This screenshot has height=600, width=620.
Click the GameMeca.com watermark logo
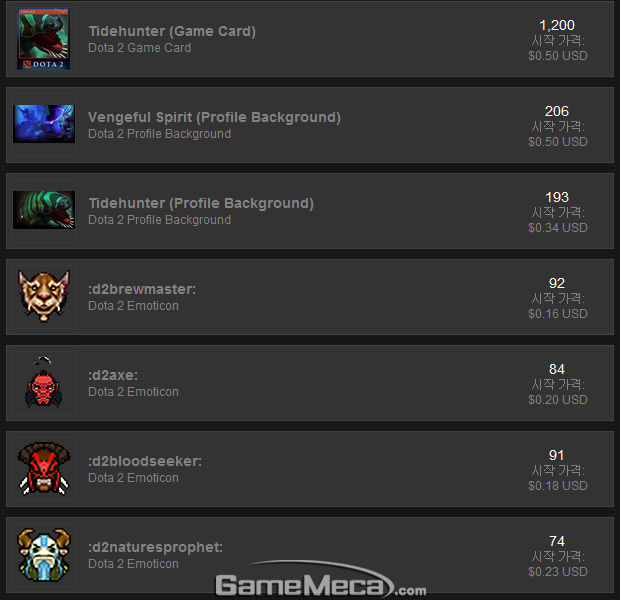coord(321,581)
